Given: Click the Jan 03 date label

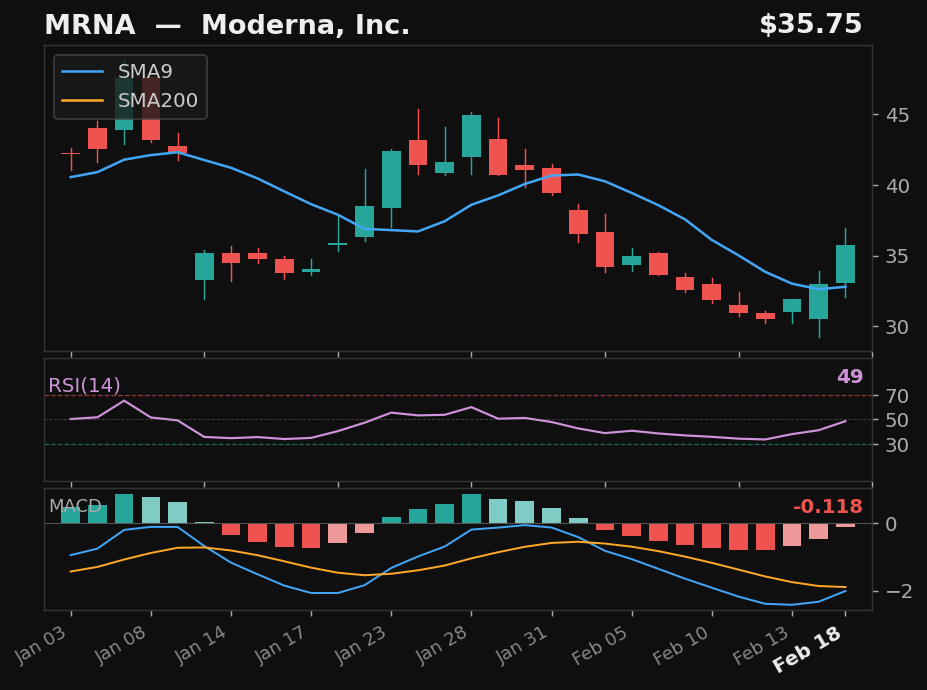Looking at the screenshot, I should click(41, 645).
